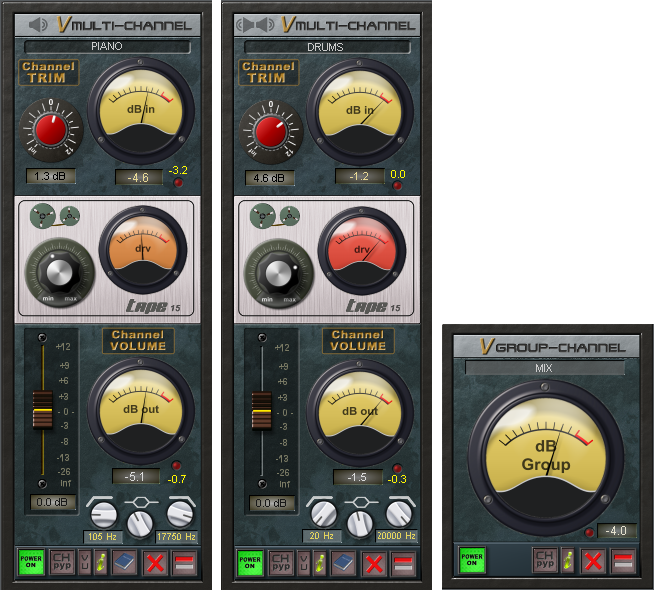This screenshot has height=590, width=654.
Task: Click the red X button on PIANO channel
Action: (x=154, y=562)
